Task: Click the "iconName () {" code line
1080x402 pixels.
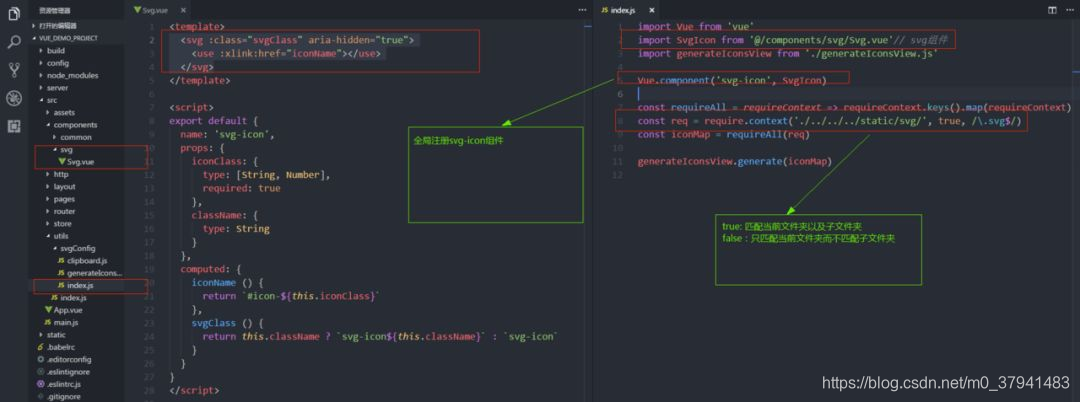Action: tap(227, 283)
